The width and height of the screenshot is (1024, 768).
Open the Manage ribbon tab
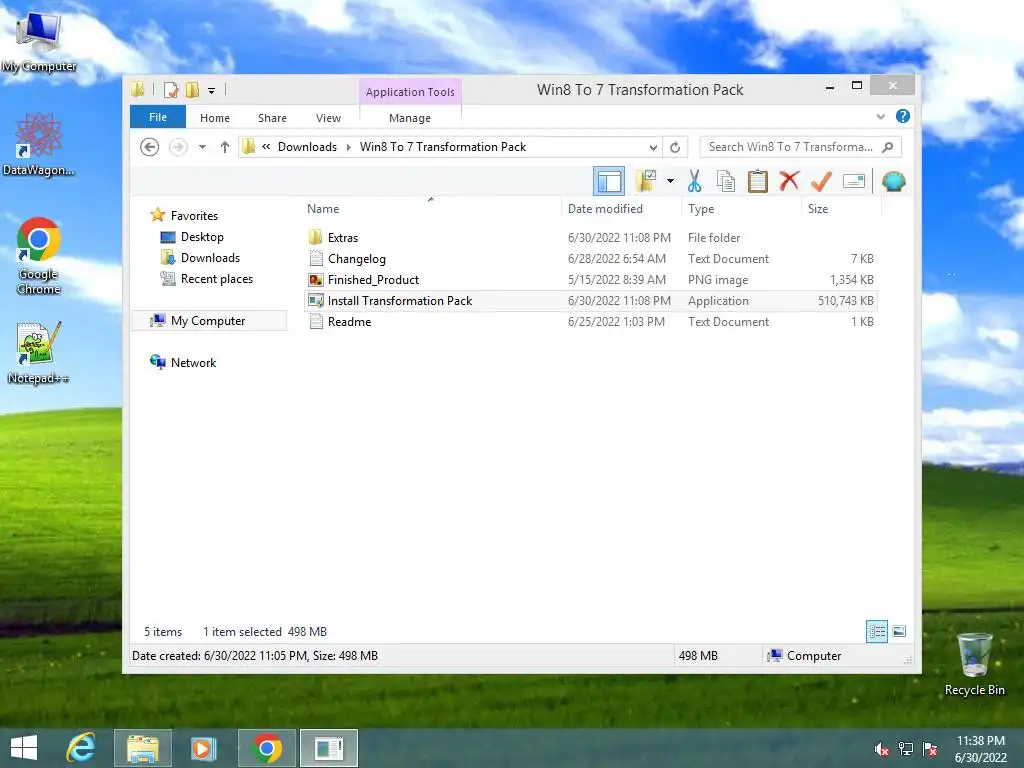410,118
